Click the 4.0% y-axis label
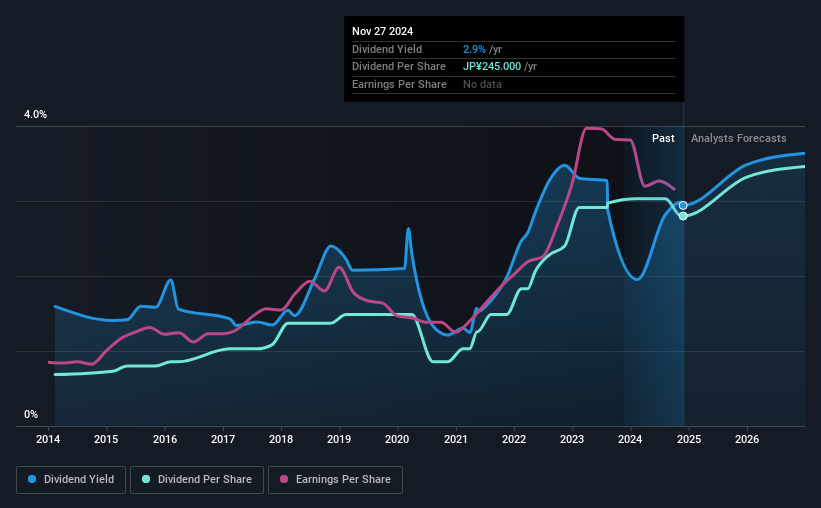Screen dimensions: 821x508 pyautogui.click(x=36, y=114)
